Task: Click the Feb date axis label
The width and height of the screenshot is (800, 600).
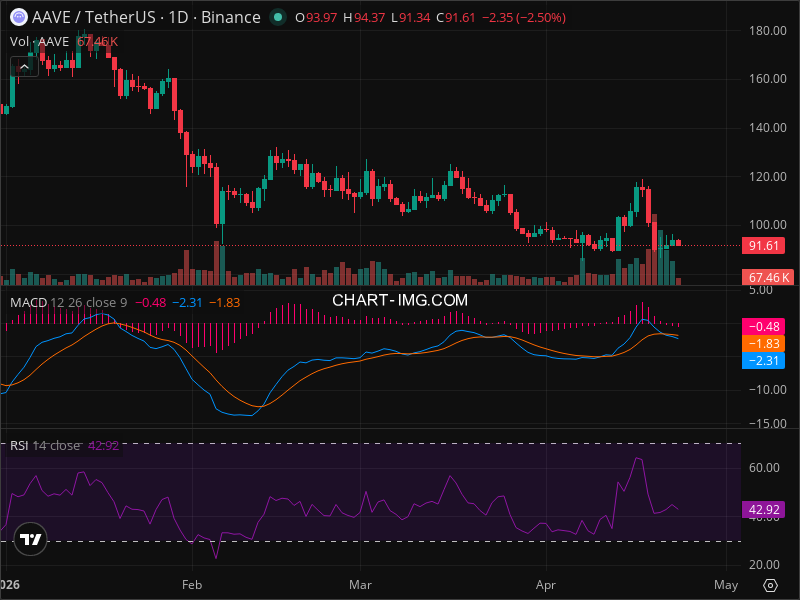Action: [192, 585]
